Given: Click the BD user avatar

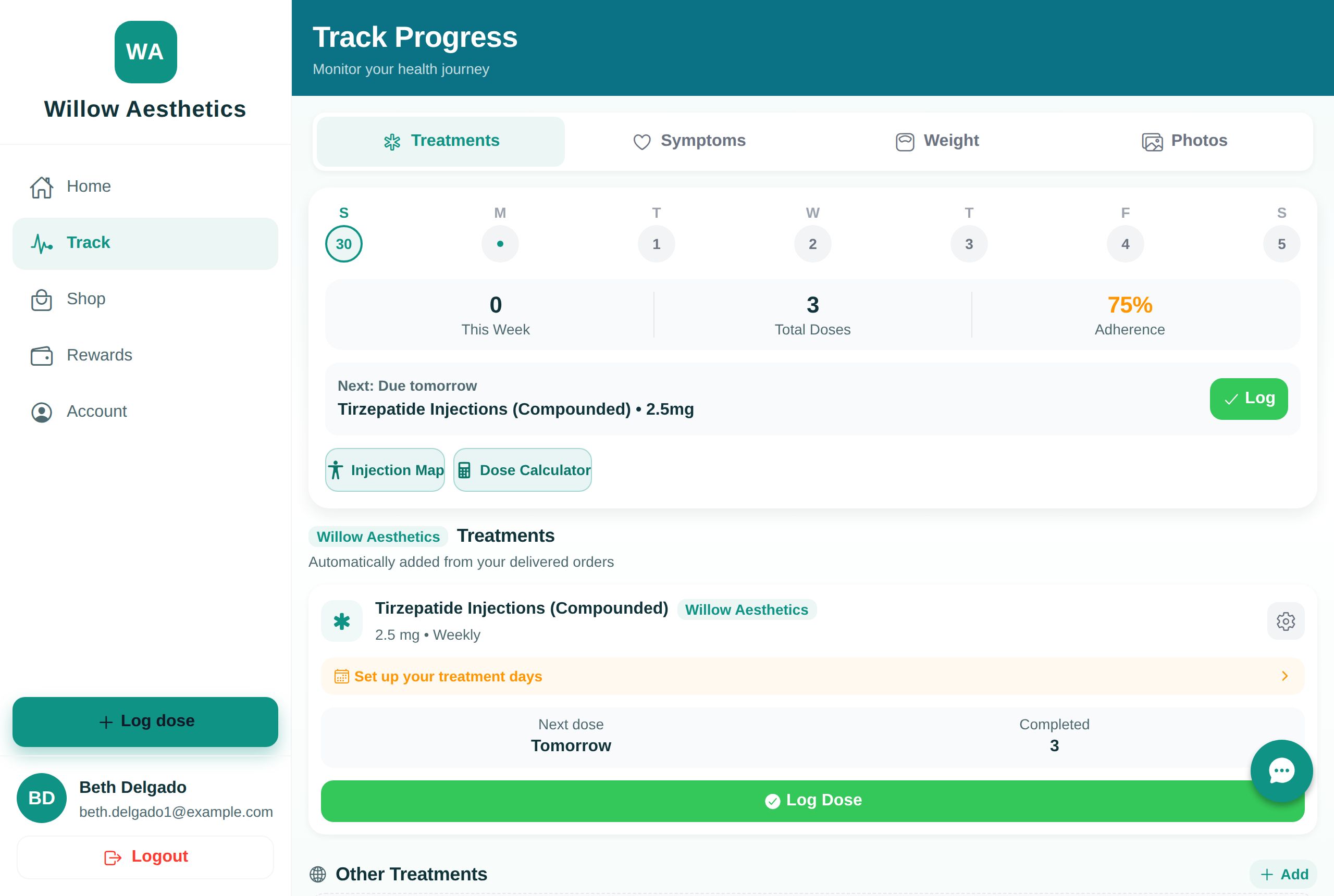Looking at the screenshot, I should click(x=42, y=798).
